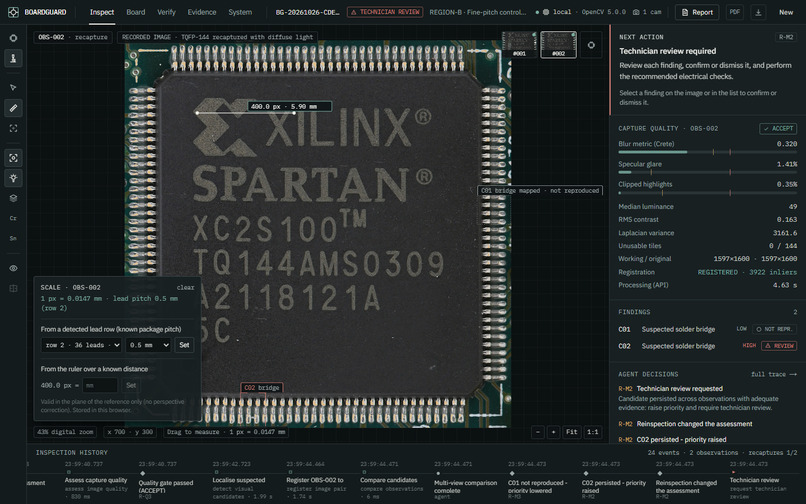Open the layers stack tool
The height and width of the screenshot is (504, 806).
click(x=13, y=198)
